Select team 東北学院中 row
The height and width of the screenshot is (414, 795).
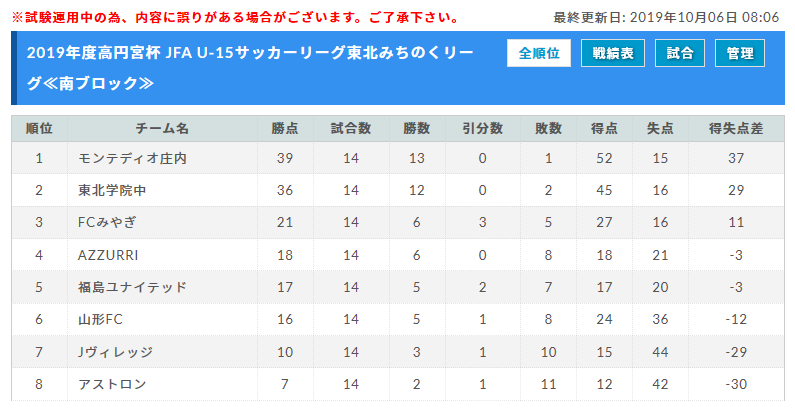click(x=398, y=190)
